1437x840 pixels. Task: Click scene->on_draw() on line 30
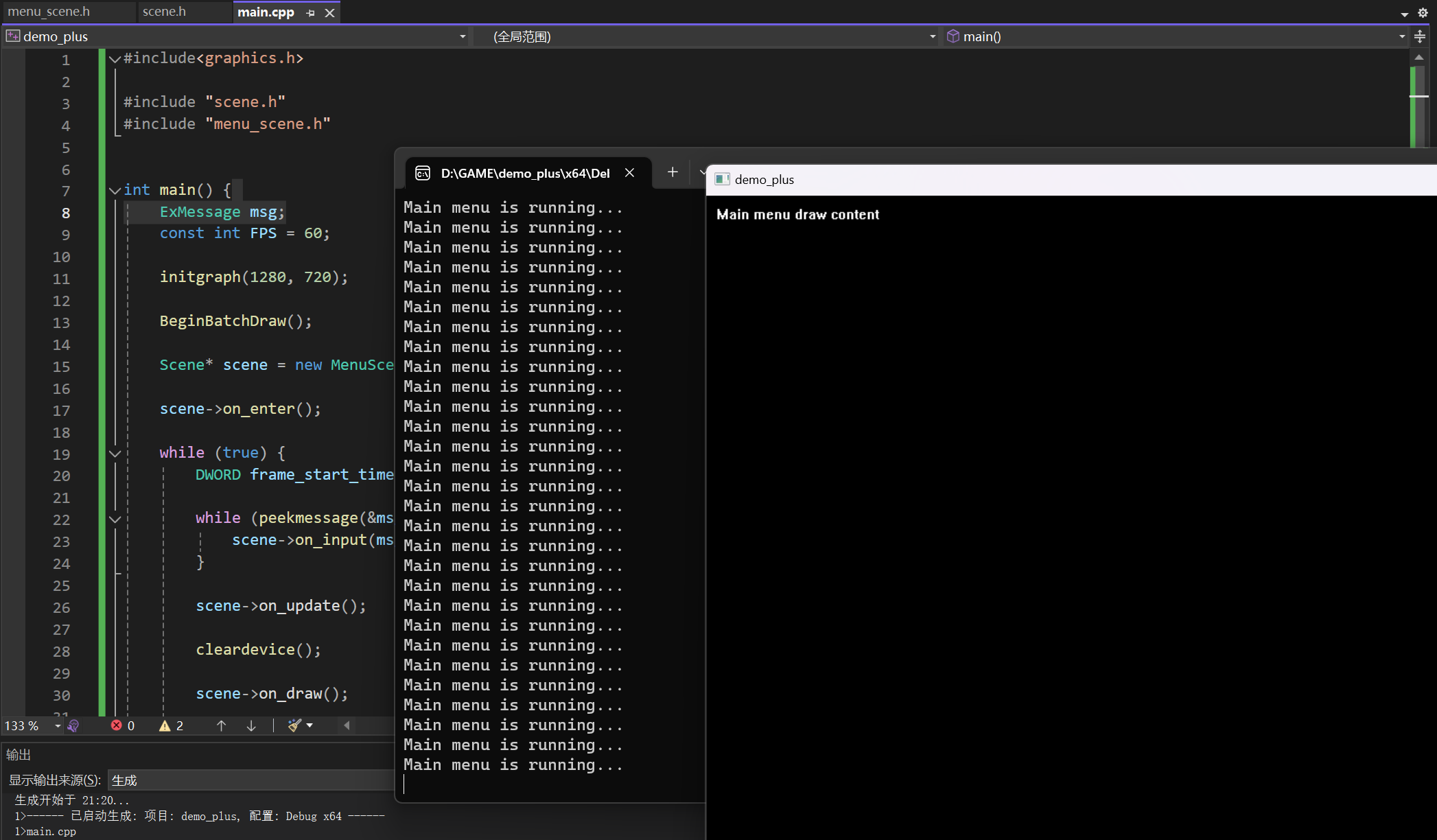[272, 694]
